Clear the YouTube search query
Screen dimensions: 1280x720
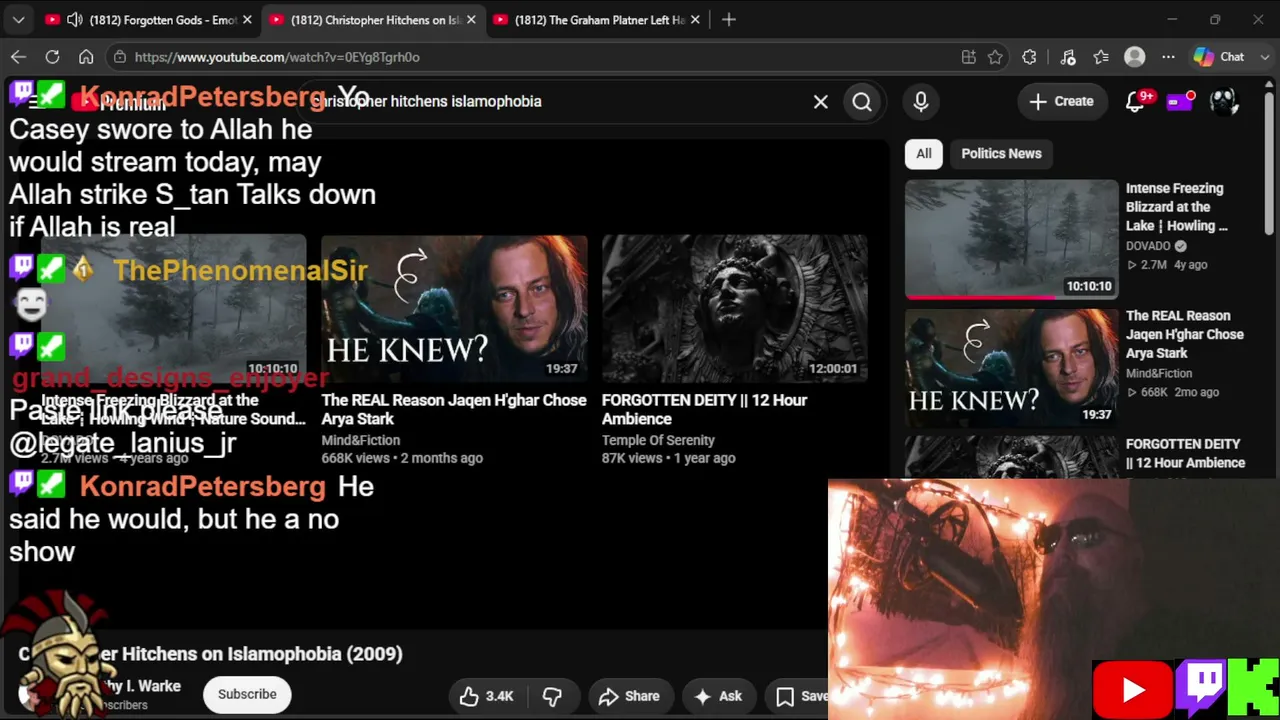click(821, 101)
